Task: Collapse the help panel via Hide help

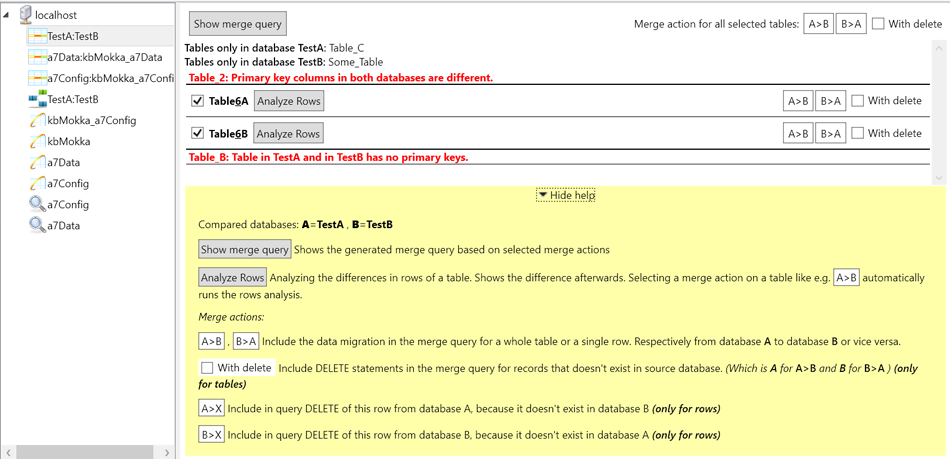Action: [x=566, y=196]
